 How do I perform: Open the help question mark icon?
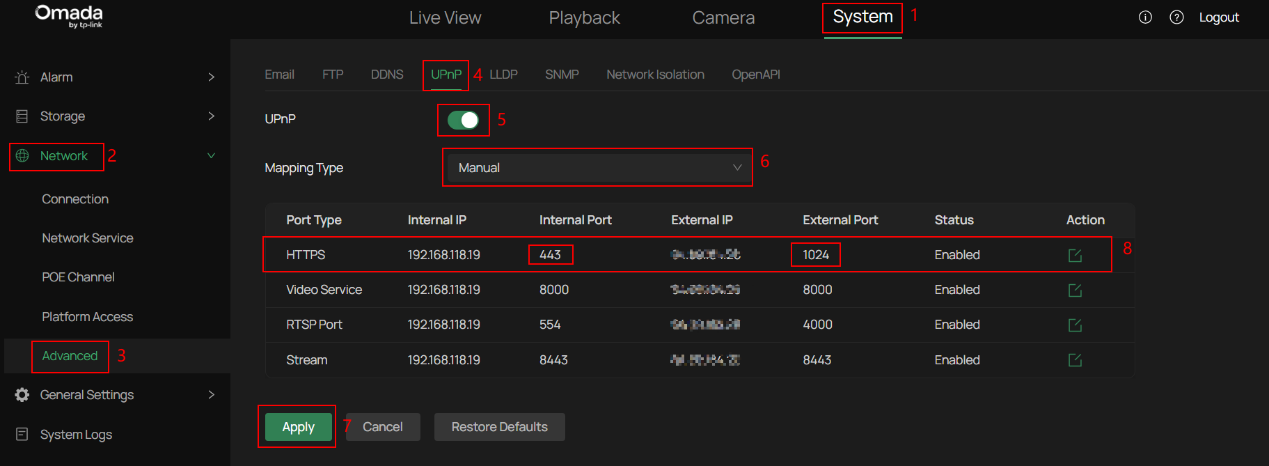[x=1177, y=18]
